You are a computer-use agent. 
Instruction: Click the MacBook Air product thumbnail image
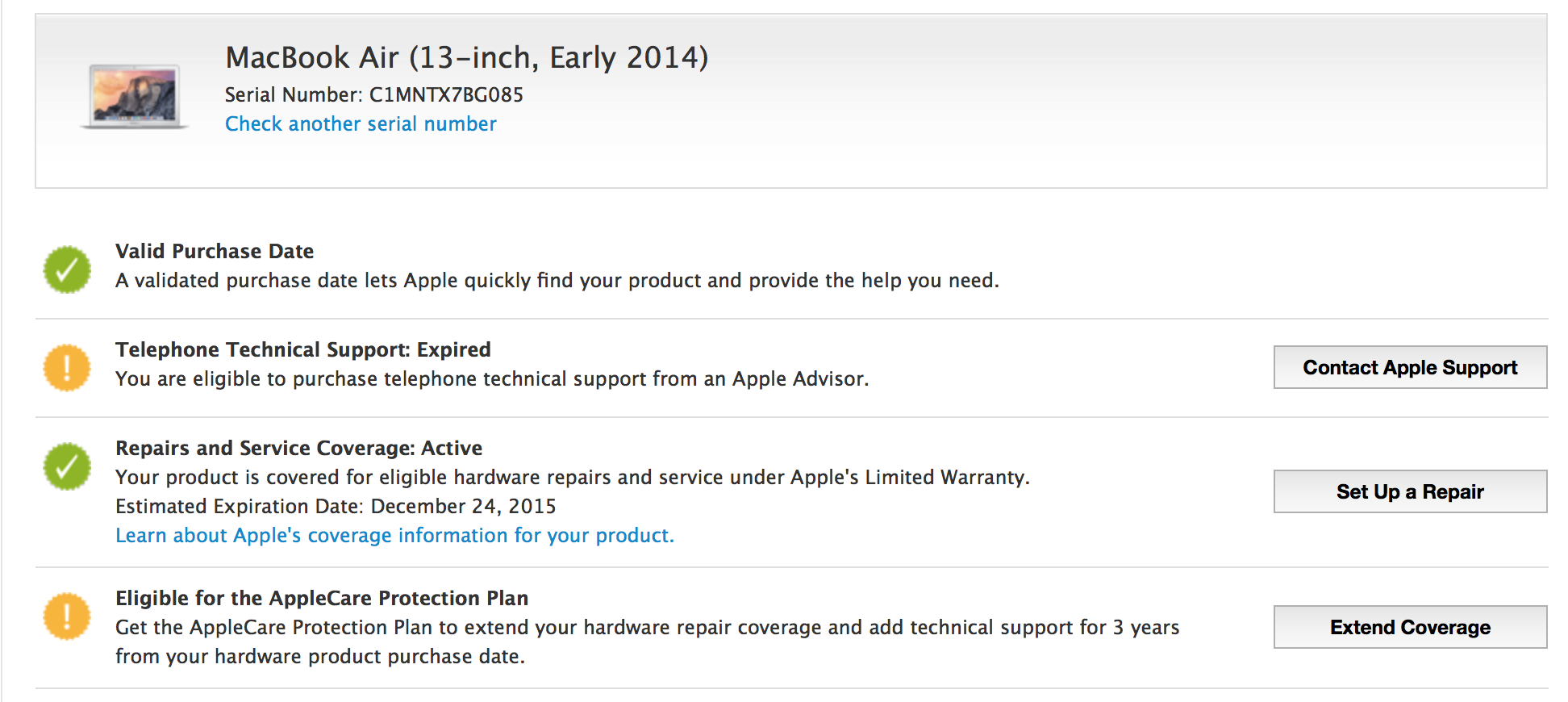pyautogui.click(x=134, y=97)
